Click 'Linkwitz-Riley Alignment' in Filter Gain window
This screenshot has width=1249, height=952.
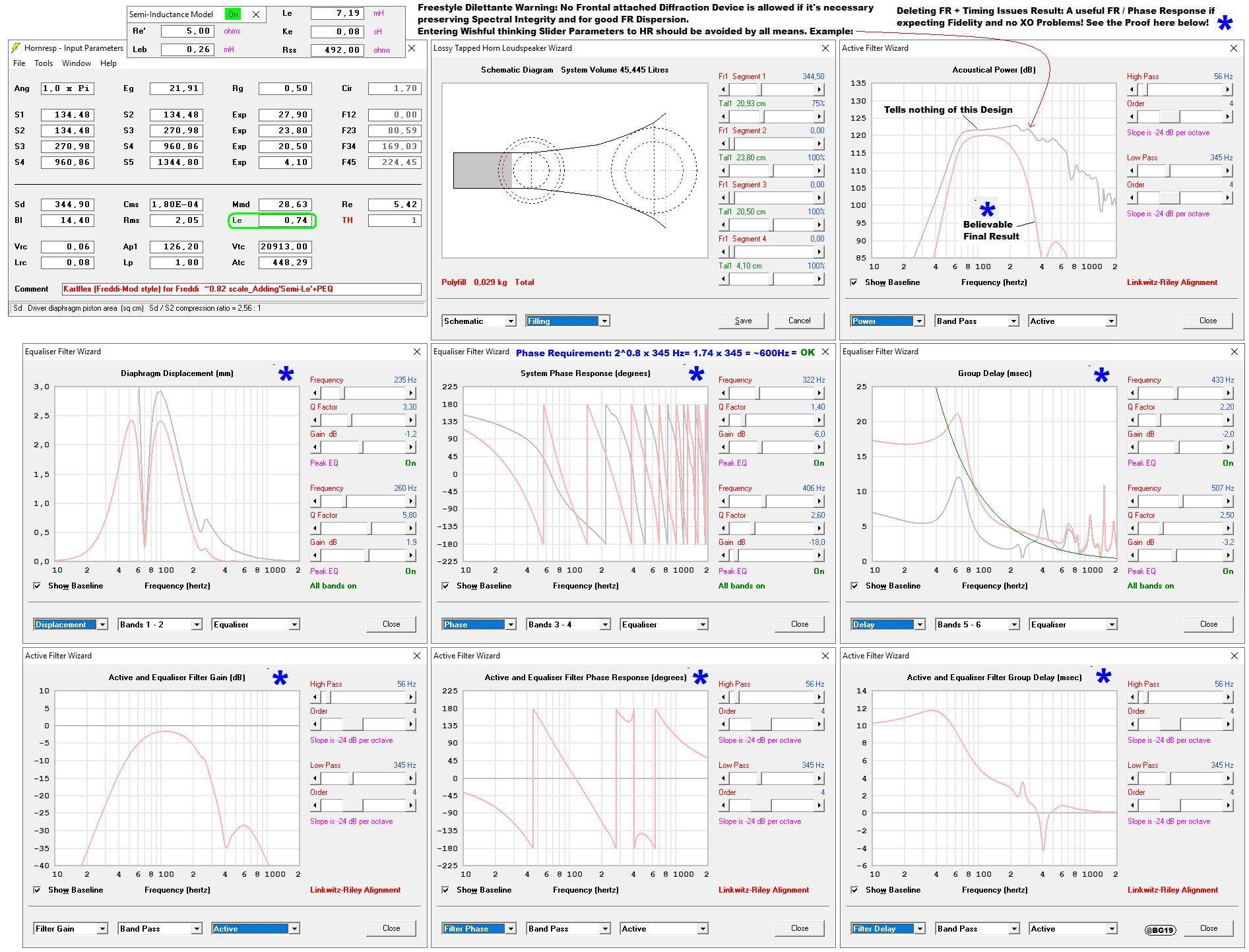355,890
